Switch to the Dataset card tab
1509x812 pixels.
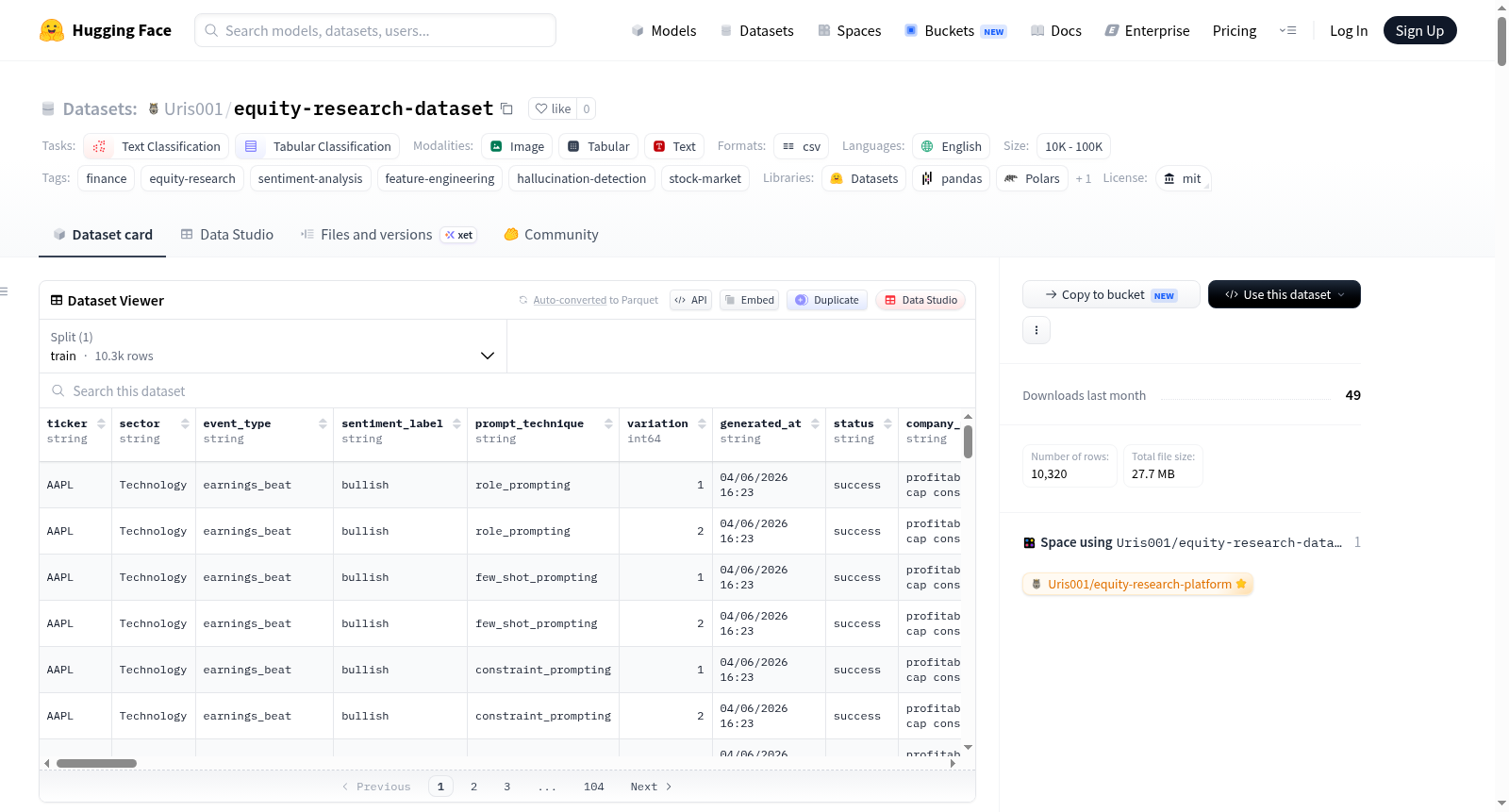click(x=103, y=235)
